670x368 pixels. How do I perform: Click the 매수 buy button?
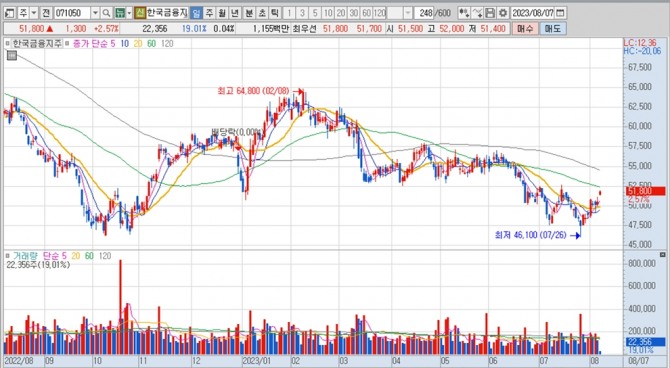pos(525,29)
